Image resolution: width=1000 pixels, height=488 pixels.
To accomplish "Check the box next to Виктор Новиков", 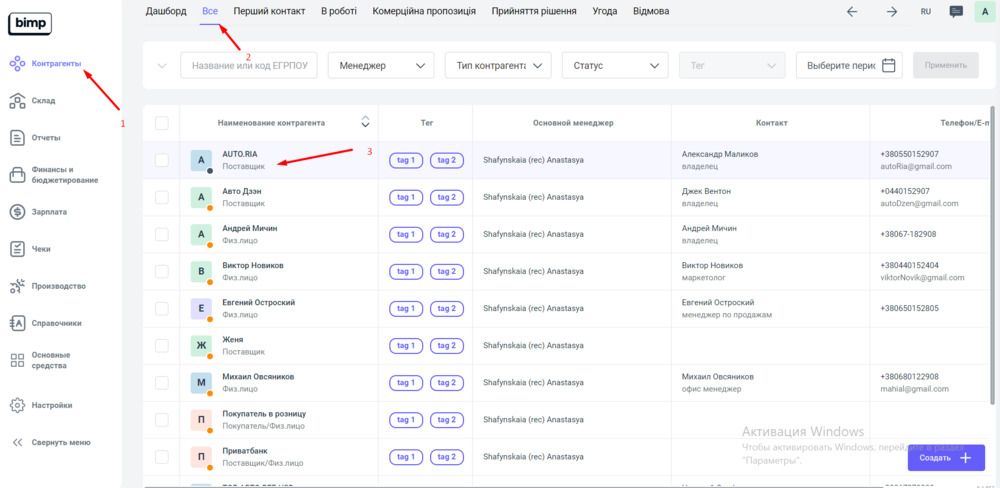I will coord(162,271).
